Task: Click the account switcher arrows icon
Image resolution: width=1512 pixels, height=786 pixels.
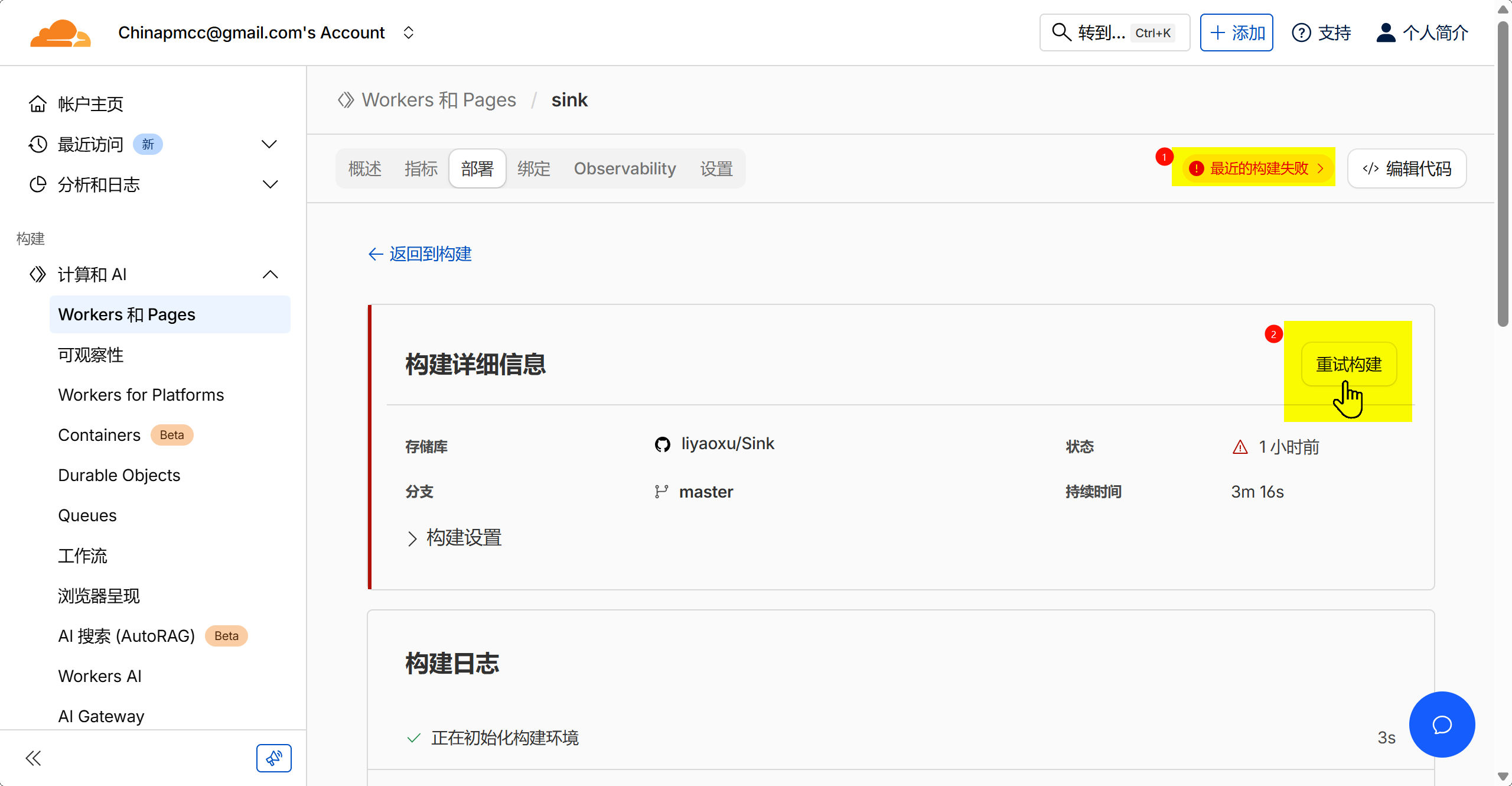Action: (x=408, y=33)
